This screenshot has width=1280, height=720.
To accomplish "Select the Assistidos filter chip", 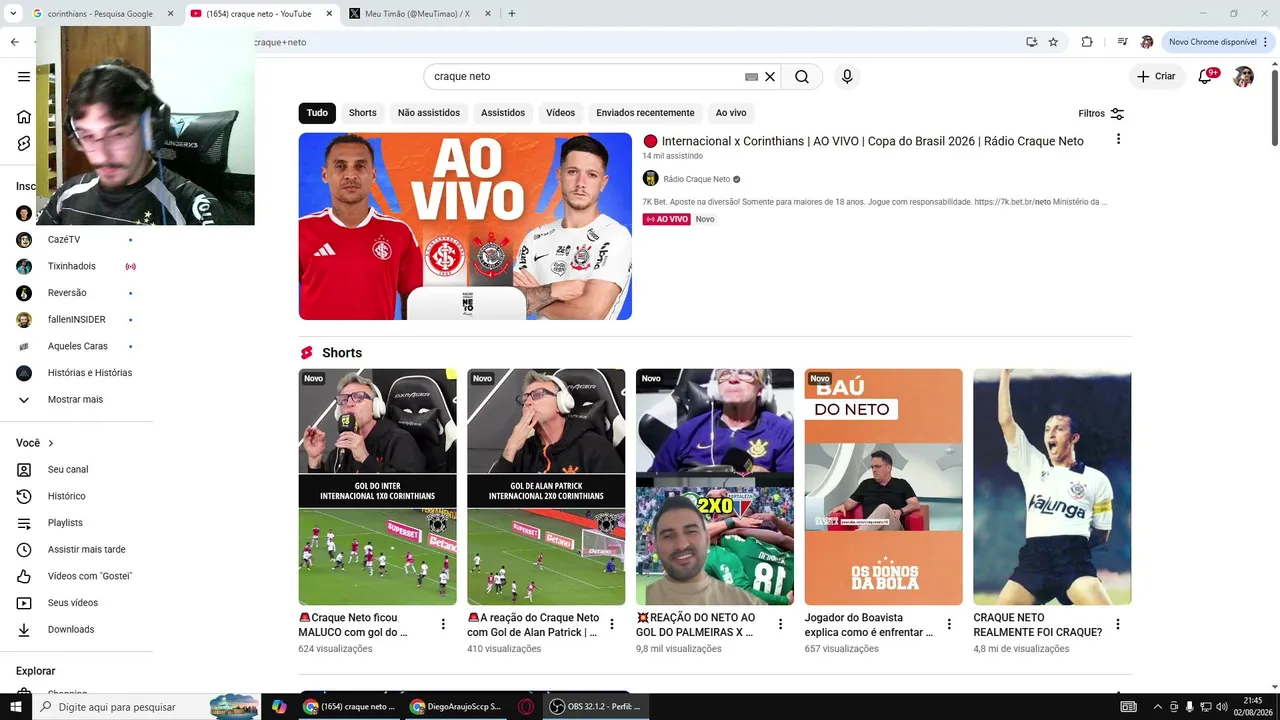I will [x=503, y=113].
